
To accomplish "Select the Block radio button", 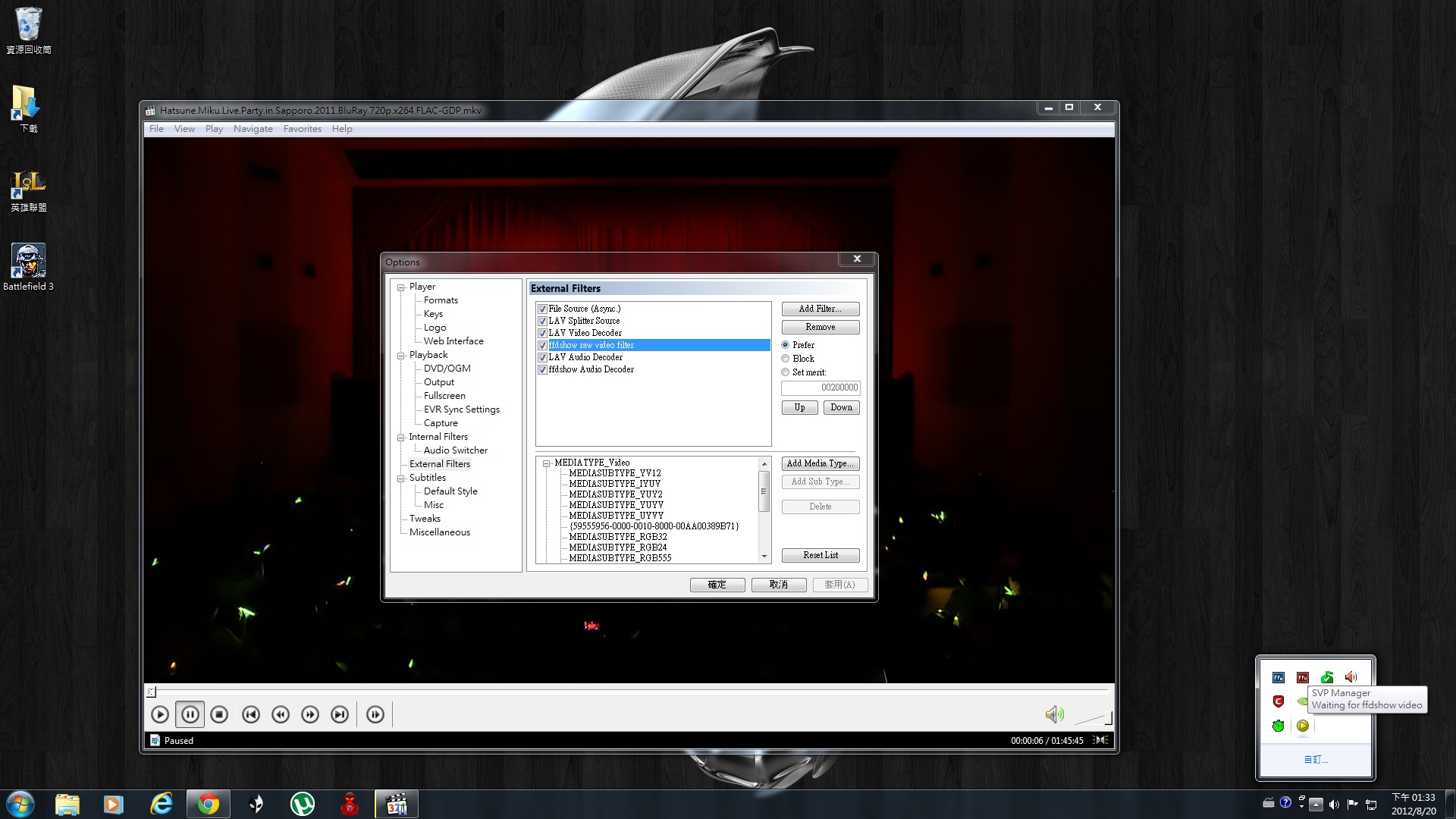I will coord(786,359).
